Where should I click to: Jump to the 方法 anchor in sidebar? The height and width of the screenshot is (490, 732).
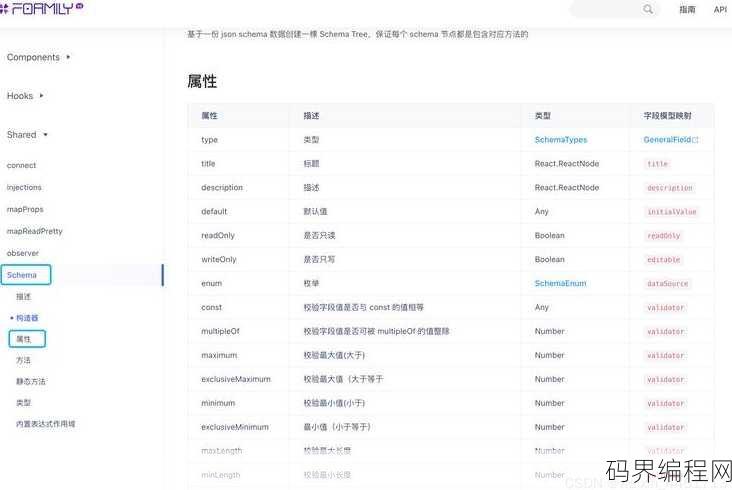(x=23, y=360)
